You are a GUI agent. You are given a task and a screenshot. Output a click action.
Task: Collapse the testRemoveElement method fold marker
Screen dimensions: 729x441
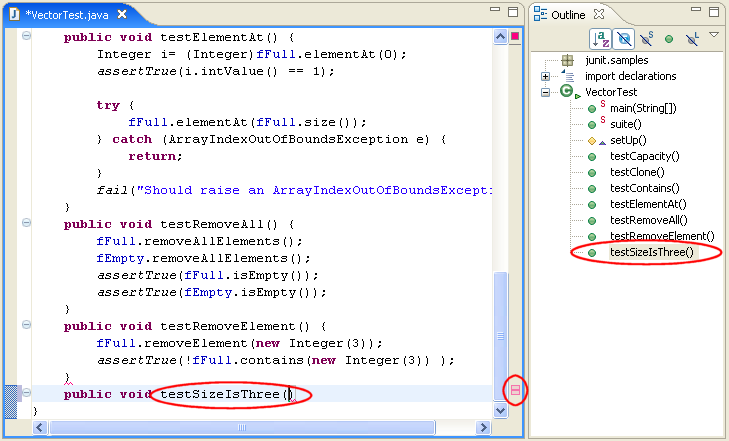point(27,325)
